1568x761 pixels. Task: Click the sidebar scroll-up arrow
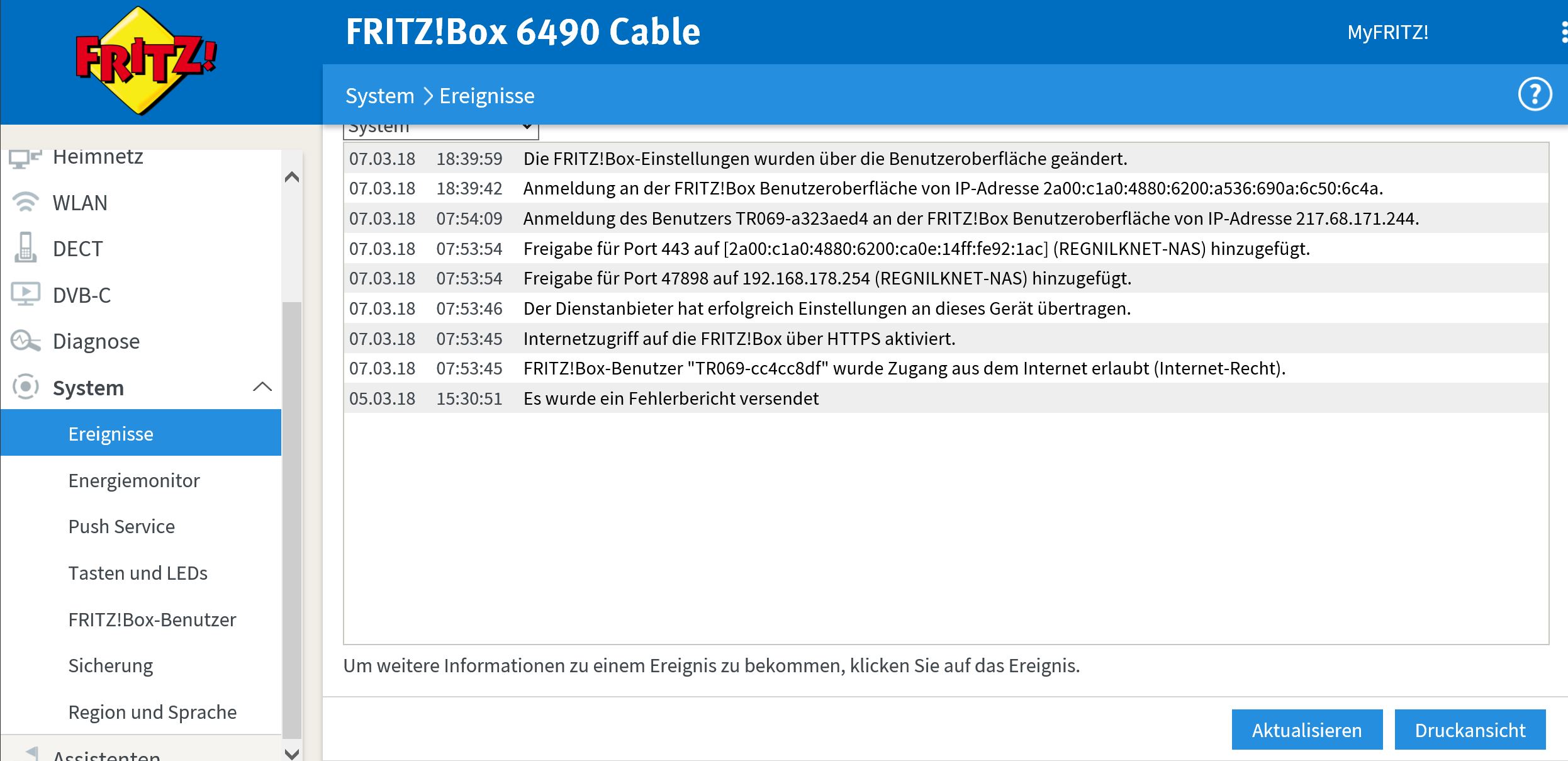[292, 177]
